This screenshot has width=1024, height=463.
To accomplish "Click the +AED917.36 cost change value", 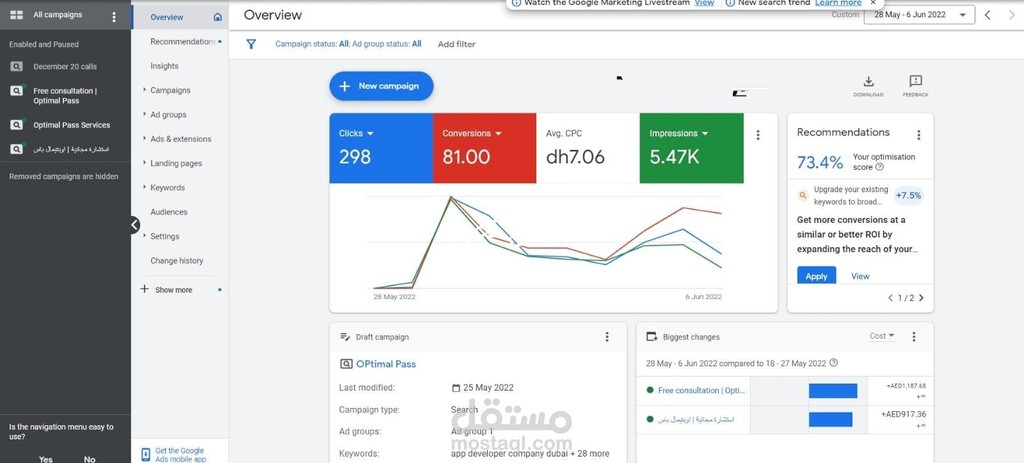I will [x=903, y=414].
